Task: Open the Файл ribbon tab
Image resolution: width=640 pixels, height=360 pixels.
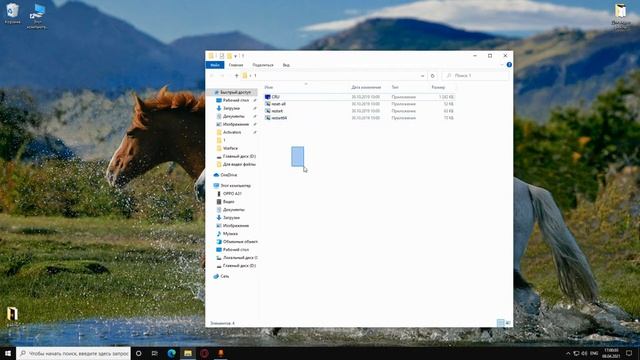Action: 215,65
